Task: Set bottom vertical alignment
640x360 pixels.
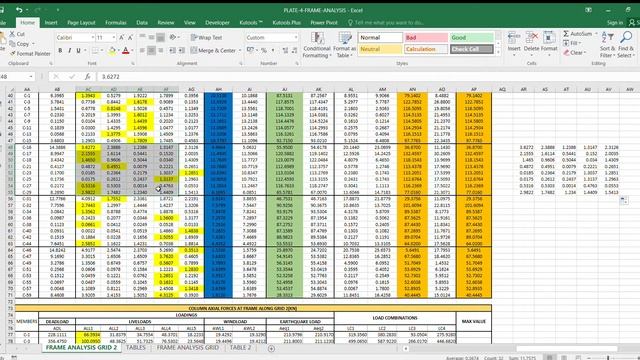Action: coord(160,38)
